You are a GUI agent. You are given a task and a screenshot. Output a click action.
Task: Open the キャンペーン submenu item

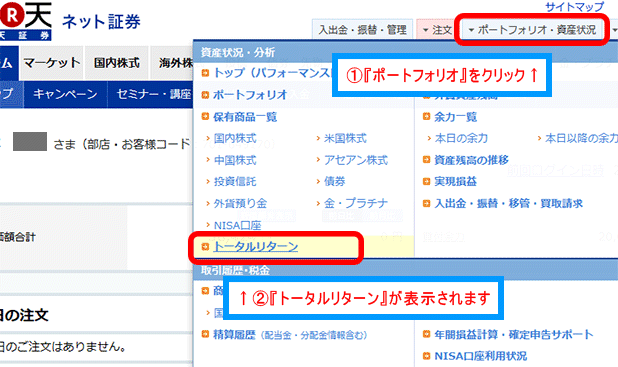coord(65,94)
